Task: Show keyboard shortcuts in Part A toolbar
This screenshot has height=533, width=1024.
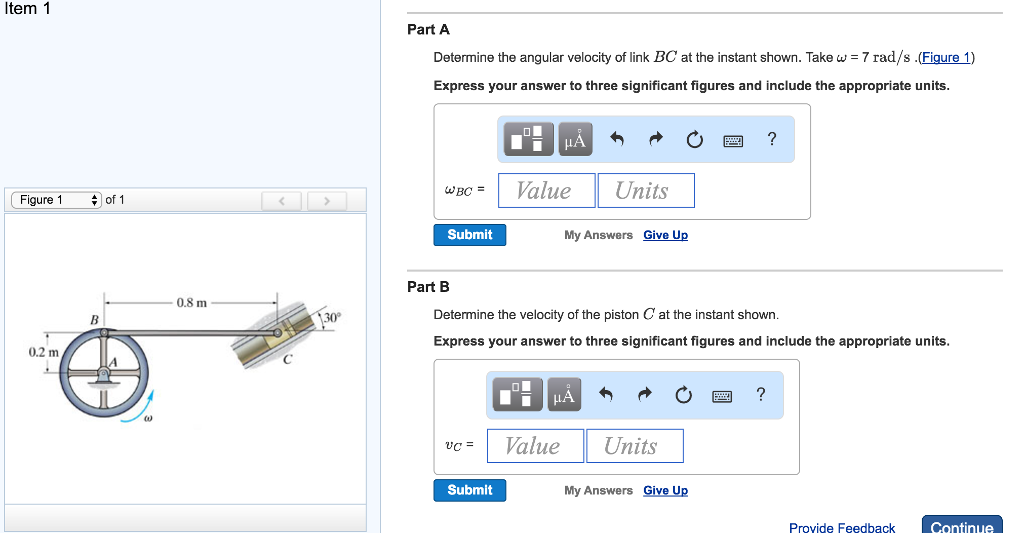Action: click(733, 141)
